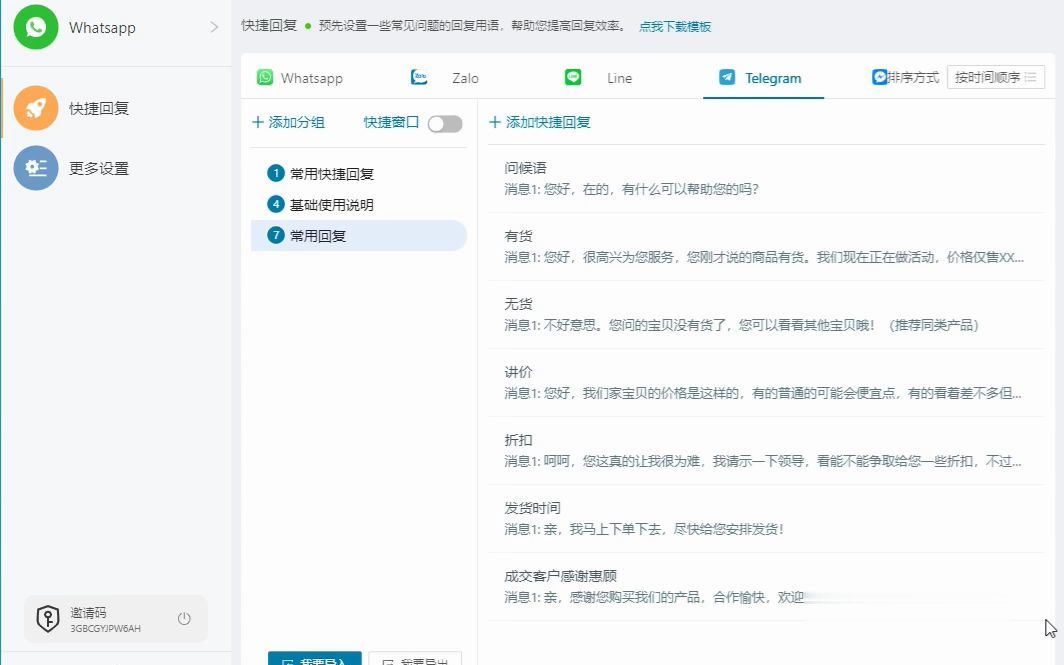Image resolution: width=1064 pixels, height=665 pixels.
Task: Click the power toggle next to 邀请码
Action: [x=184, y=618]
